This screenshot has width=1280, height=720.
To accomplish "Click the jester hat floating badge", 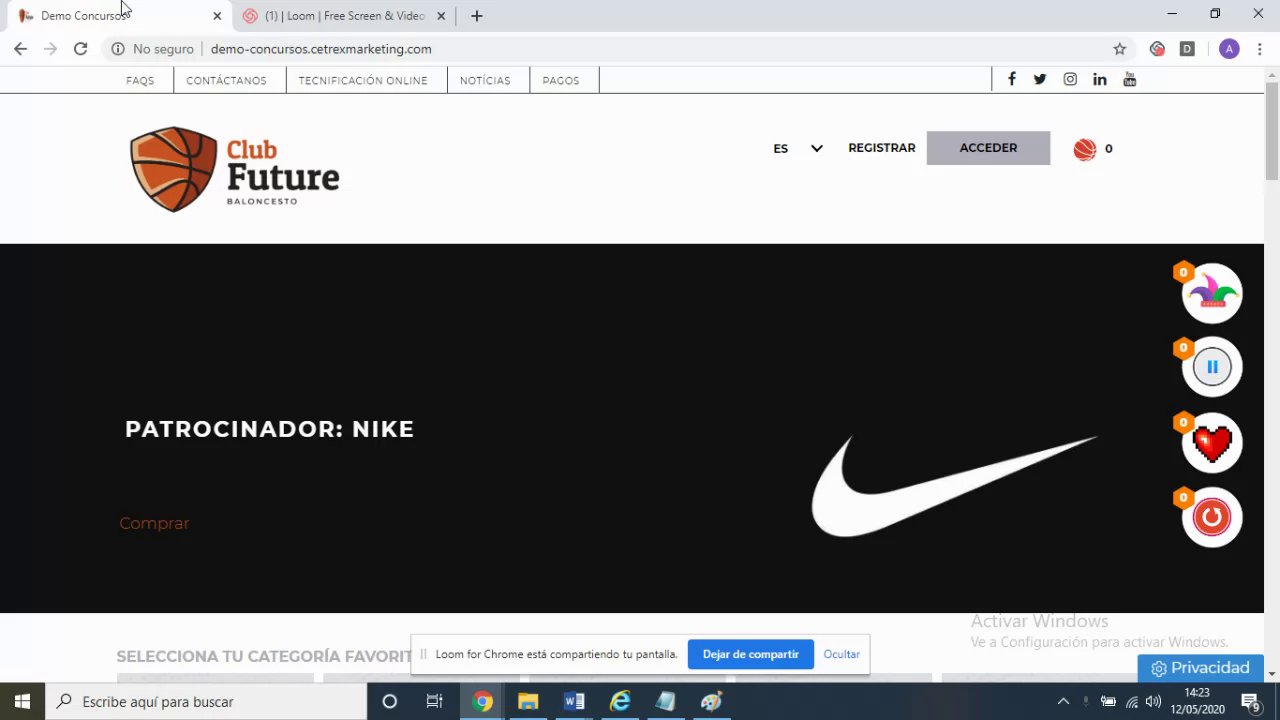I will 1212,293.
